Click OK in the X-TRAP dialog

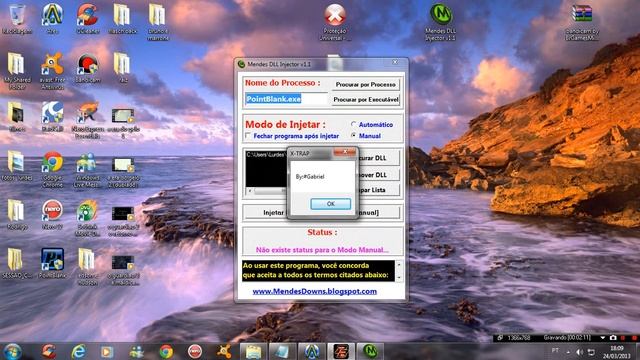pos(331,204)
